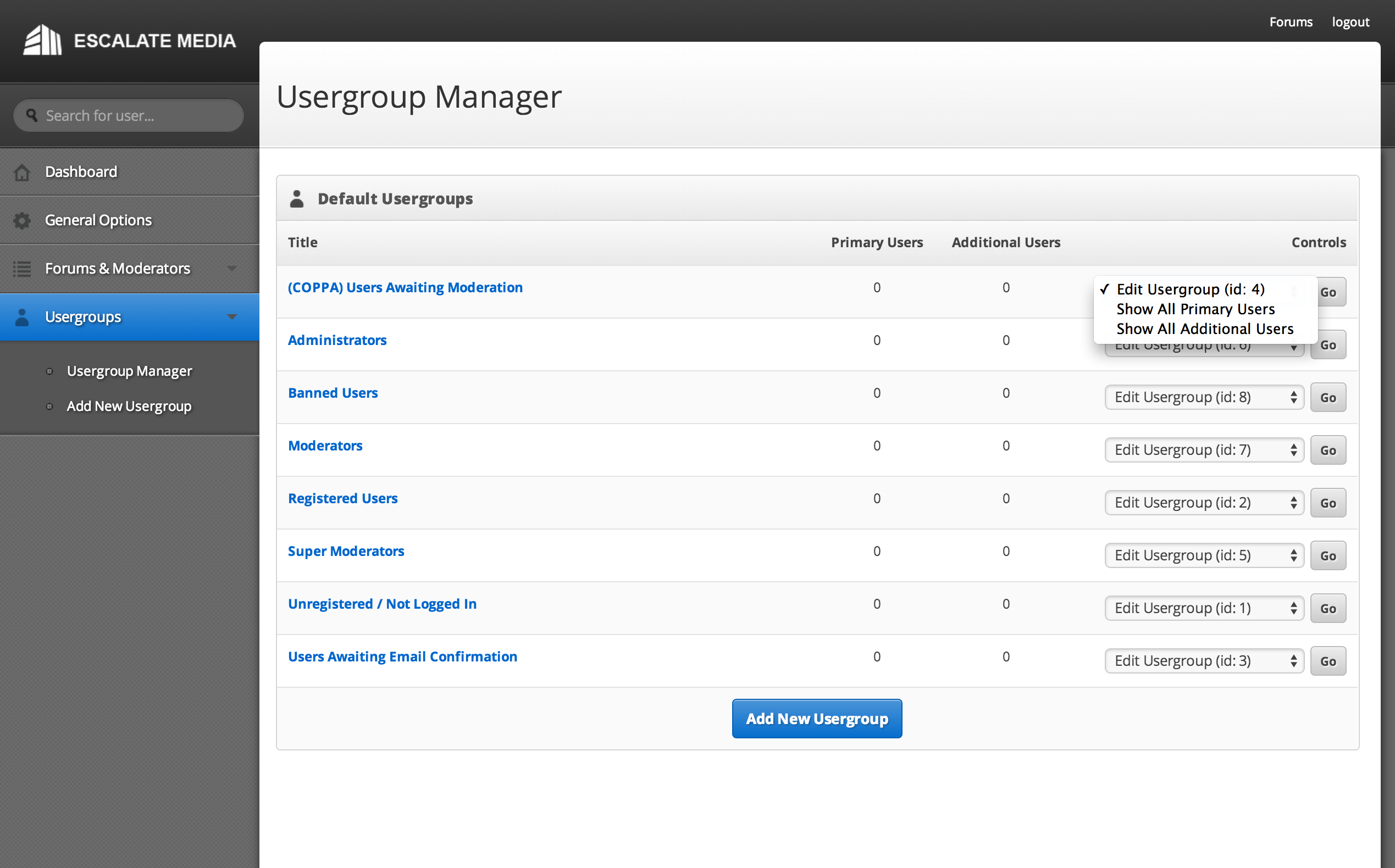Collapse the Usergroups sidebar arrow
Viewport: 1395px width, 868px height.
tap(232, 317)
